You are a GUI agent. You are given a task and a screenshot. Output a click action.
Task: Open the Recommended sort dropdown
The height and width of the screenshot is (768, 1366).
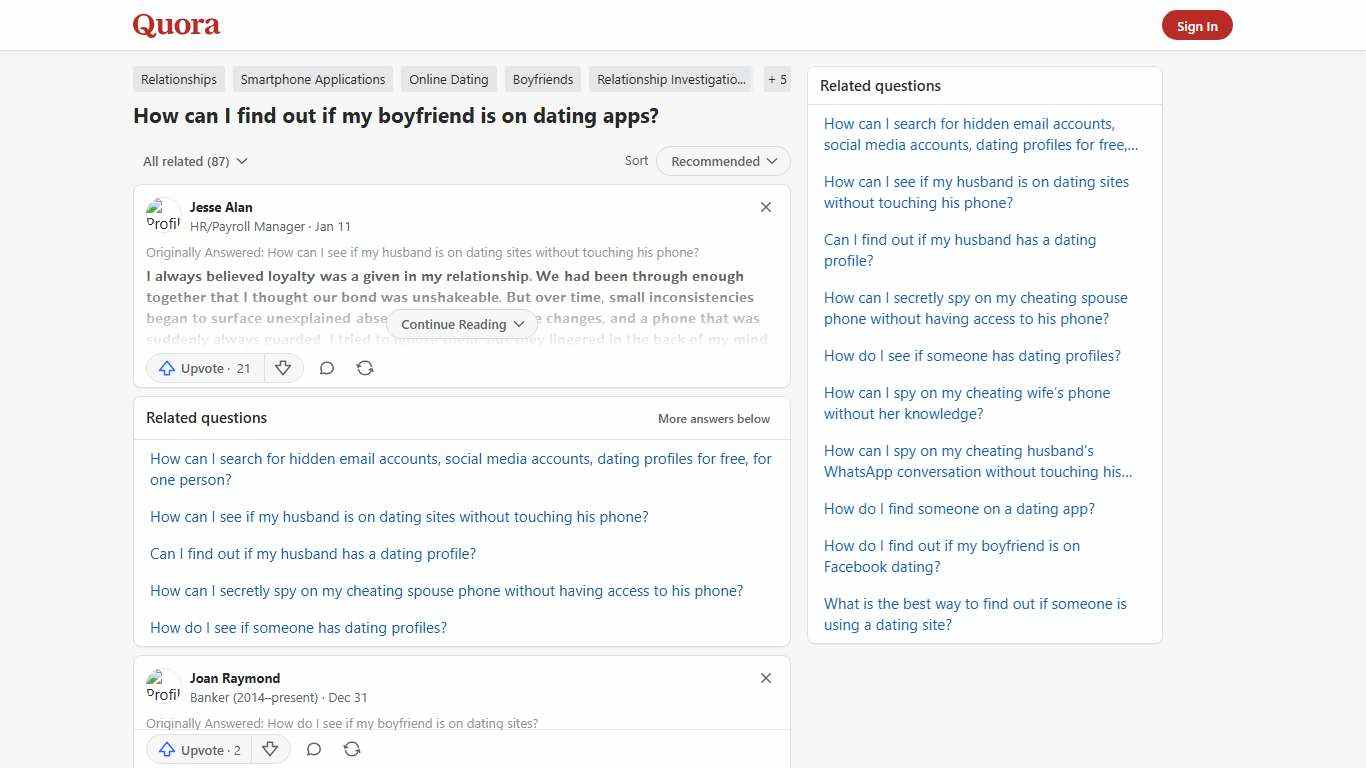pos(722,161)
